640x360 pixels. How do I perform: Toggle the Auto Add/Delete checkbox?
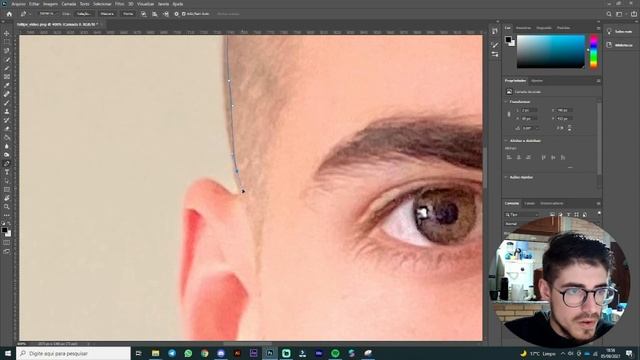184,14
